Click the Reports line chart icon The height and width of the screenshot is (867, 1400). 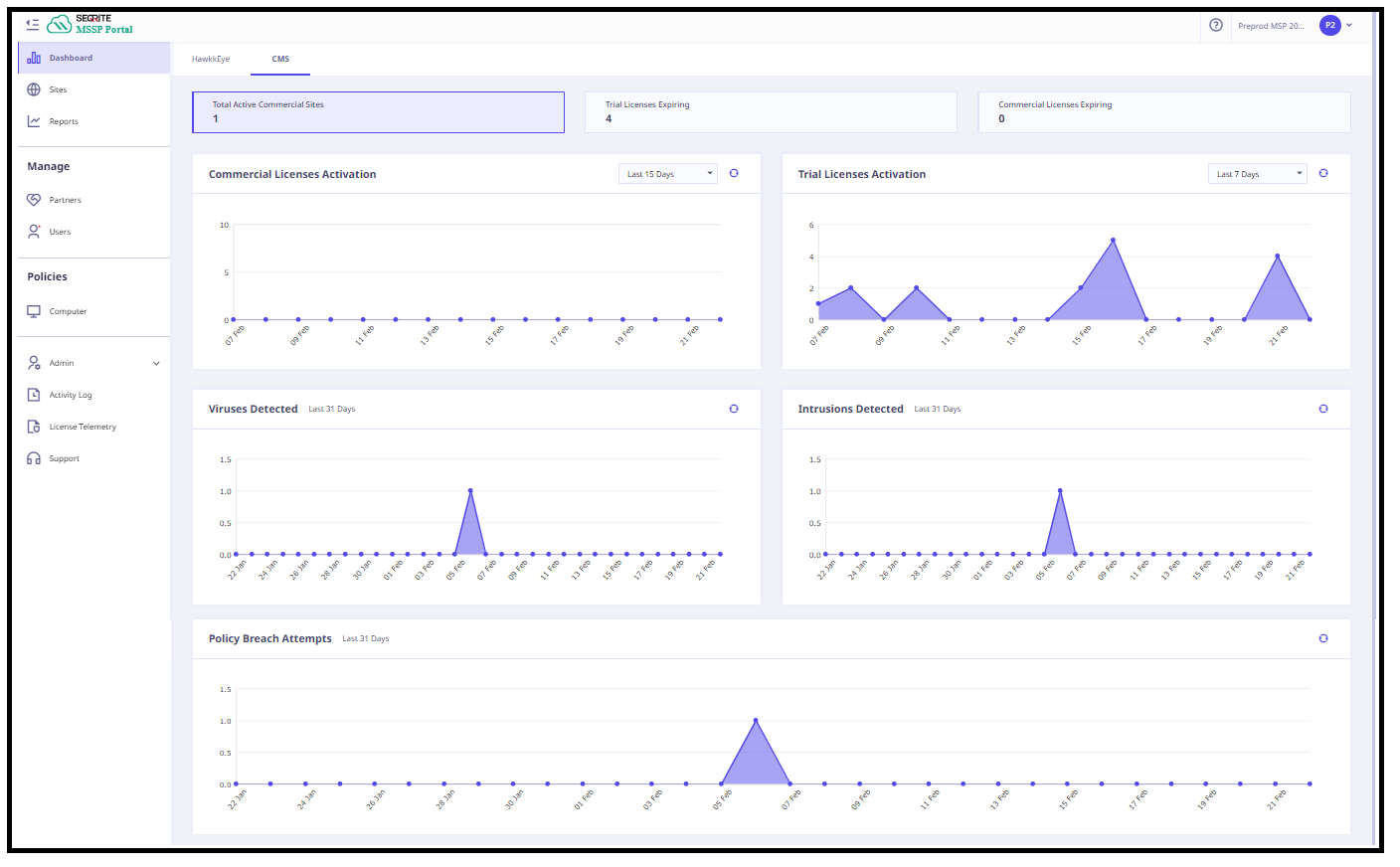pos(34,121)
